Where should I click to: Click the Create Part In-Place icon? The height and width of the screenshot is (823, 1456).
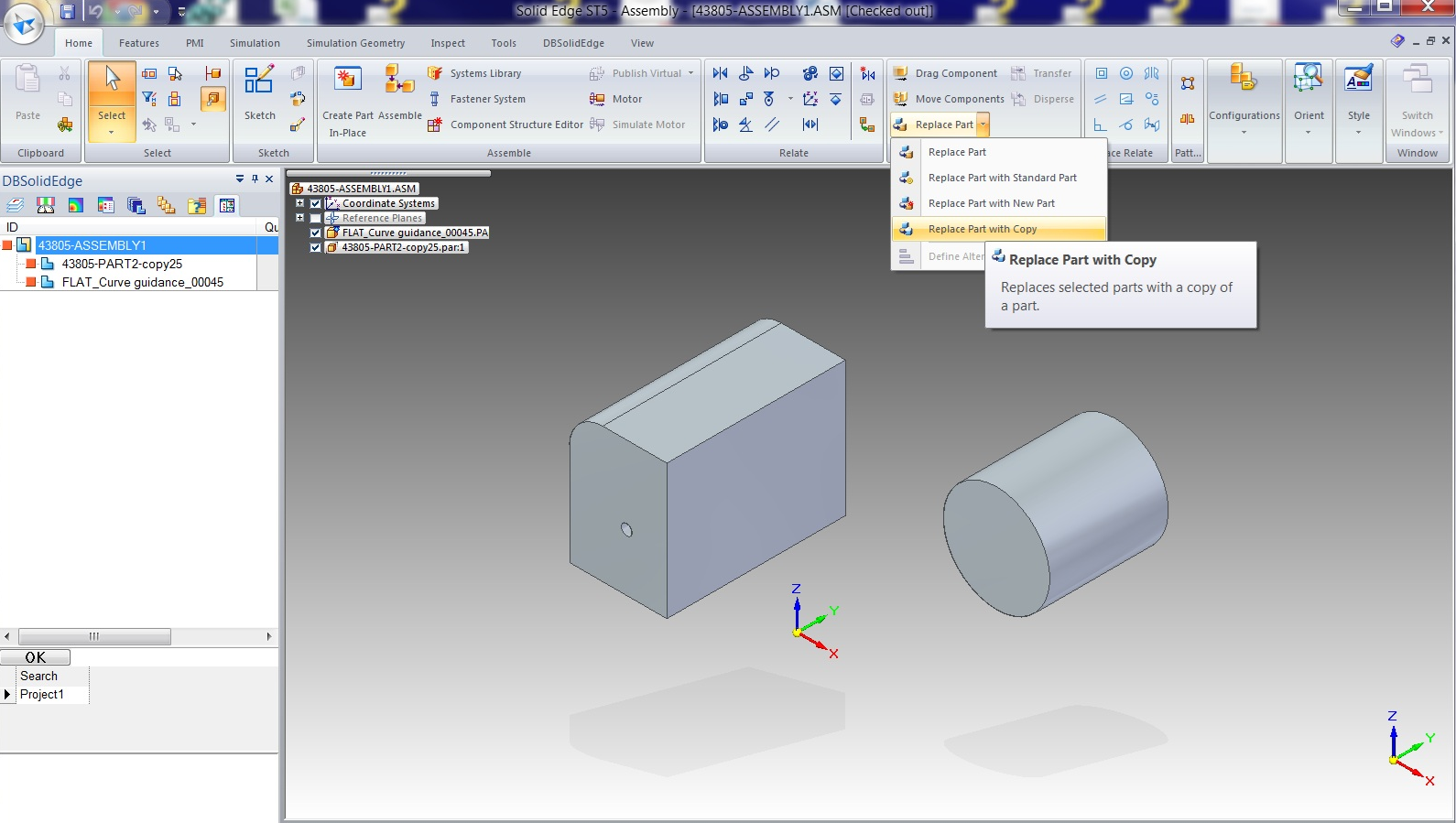(348, 80)
